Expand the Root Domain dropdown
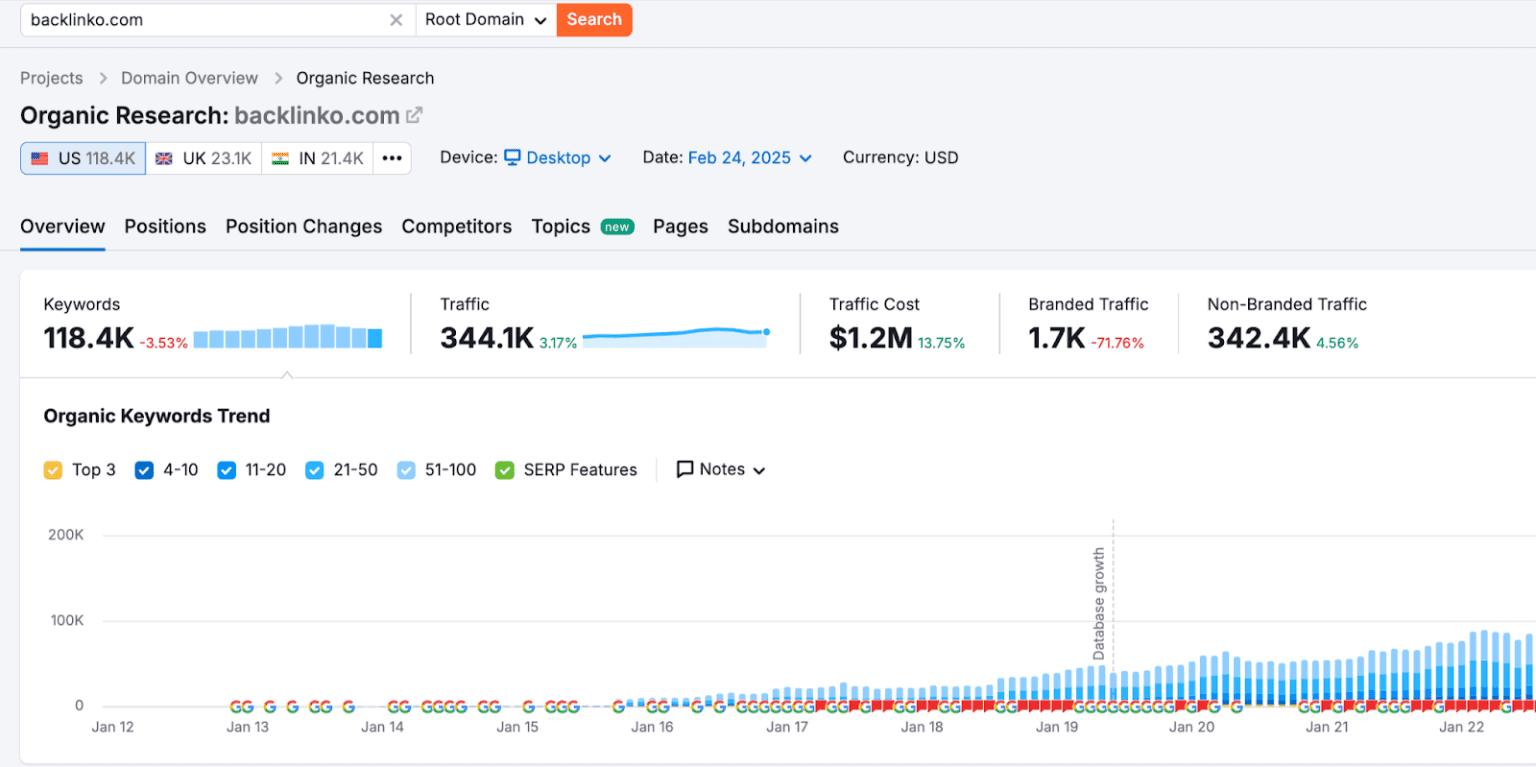Image resolution: width=1536 pixels, height=767 pixels. (x=486, y=20)
